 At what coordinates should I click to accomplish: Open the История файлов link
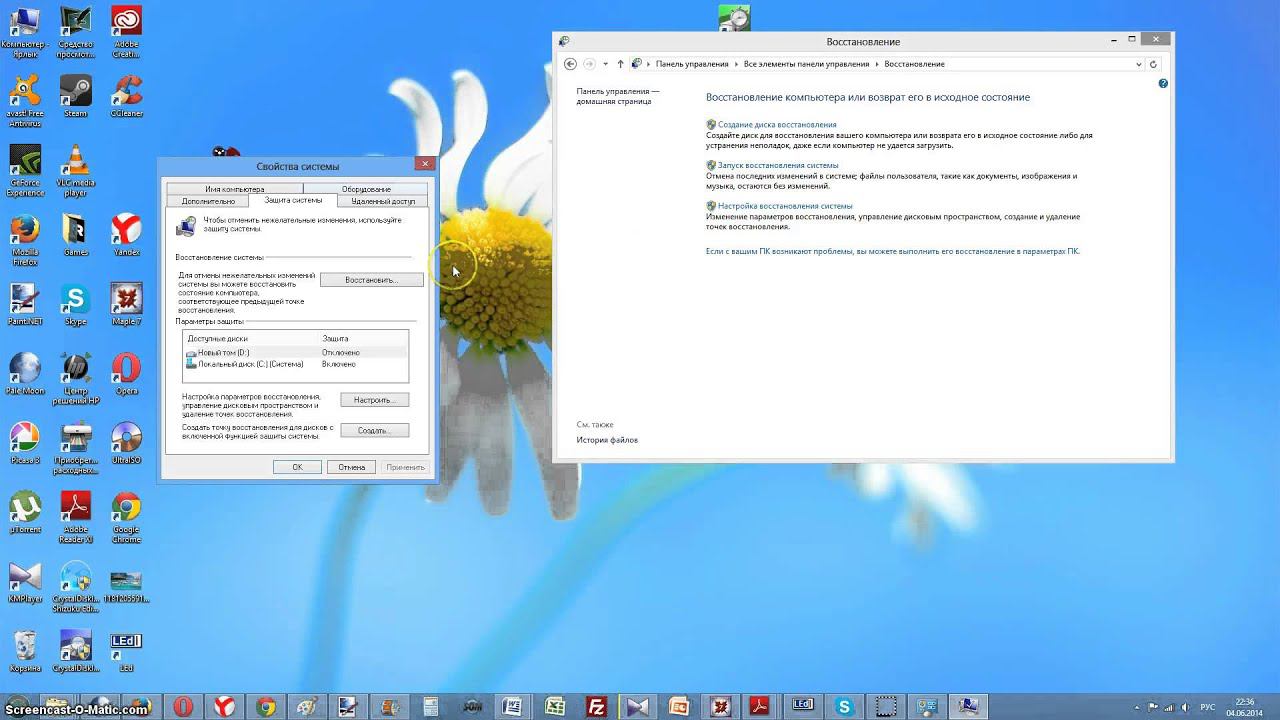click(x=607, y=440)
